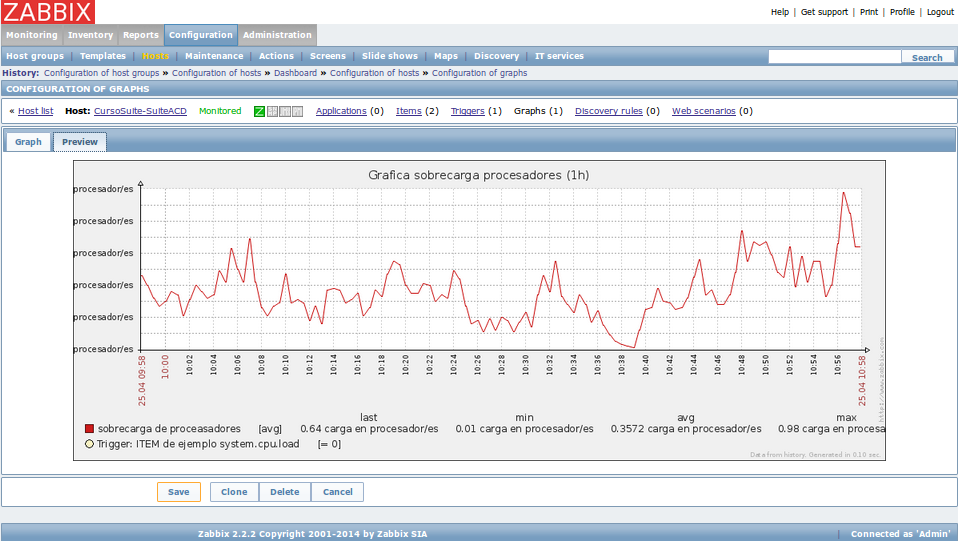Click the red legend square for sobrecarga de proceasadores

point(89,429)
